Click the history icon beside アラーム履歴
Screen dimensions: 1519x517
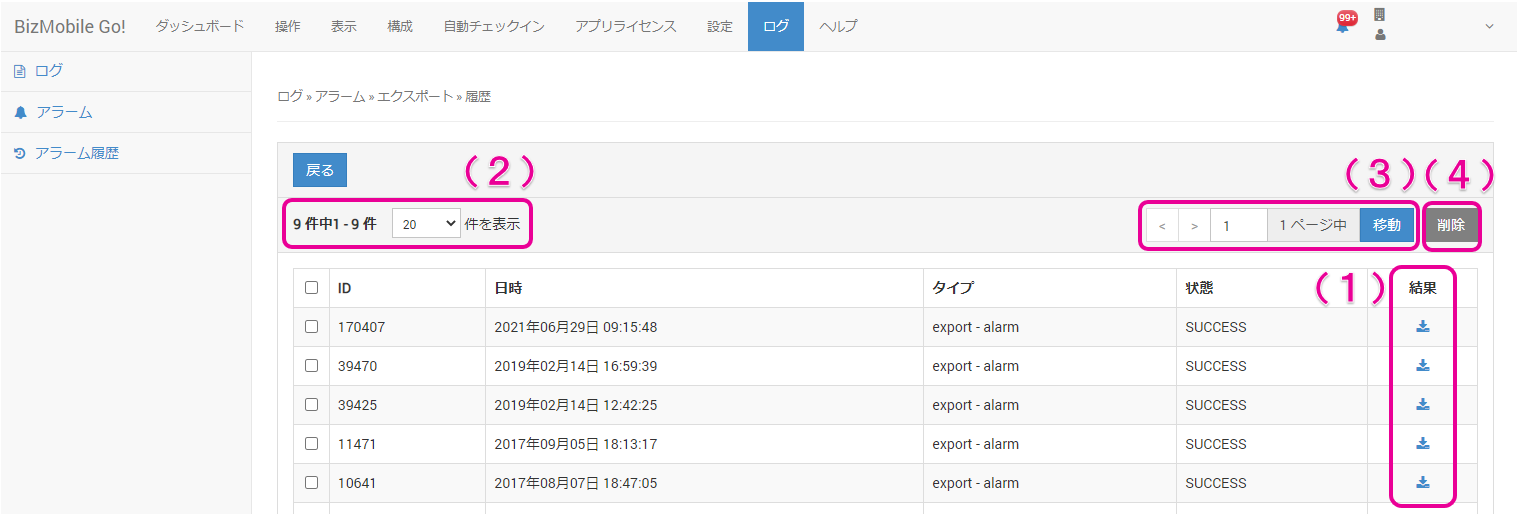(20, 154)
